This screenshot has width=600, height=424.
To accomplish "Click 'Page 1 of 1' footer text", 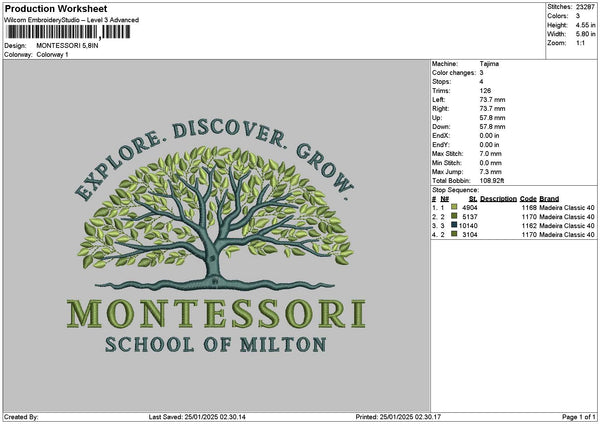I will [579, 417].
